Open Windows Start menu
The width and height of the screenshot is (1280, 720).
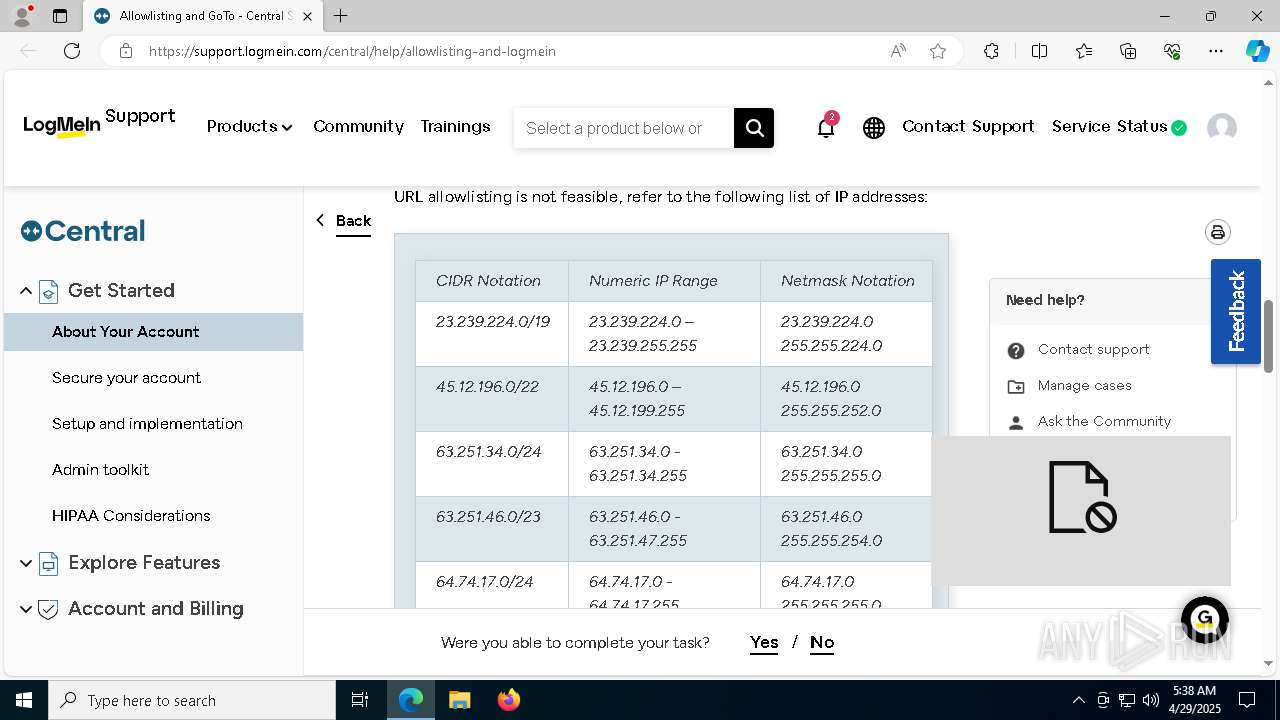point(24,700)
